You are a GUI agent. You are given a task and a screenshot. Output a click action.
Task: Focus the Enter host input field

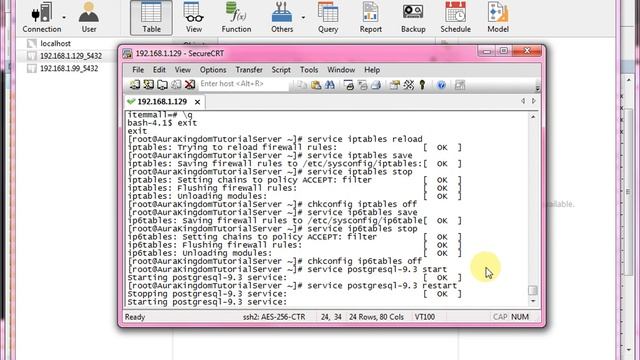pyautogui.click(x=244, y=84)
